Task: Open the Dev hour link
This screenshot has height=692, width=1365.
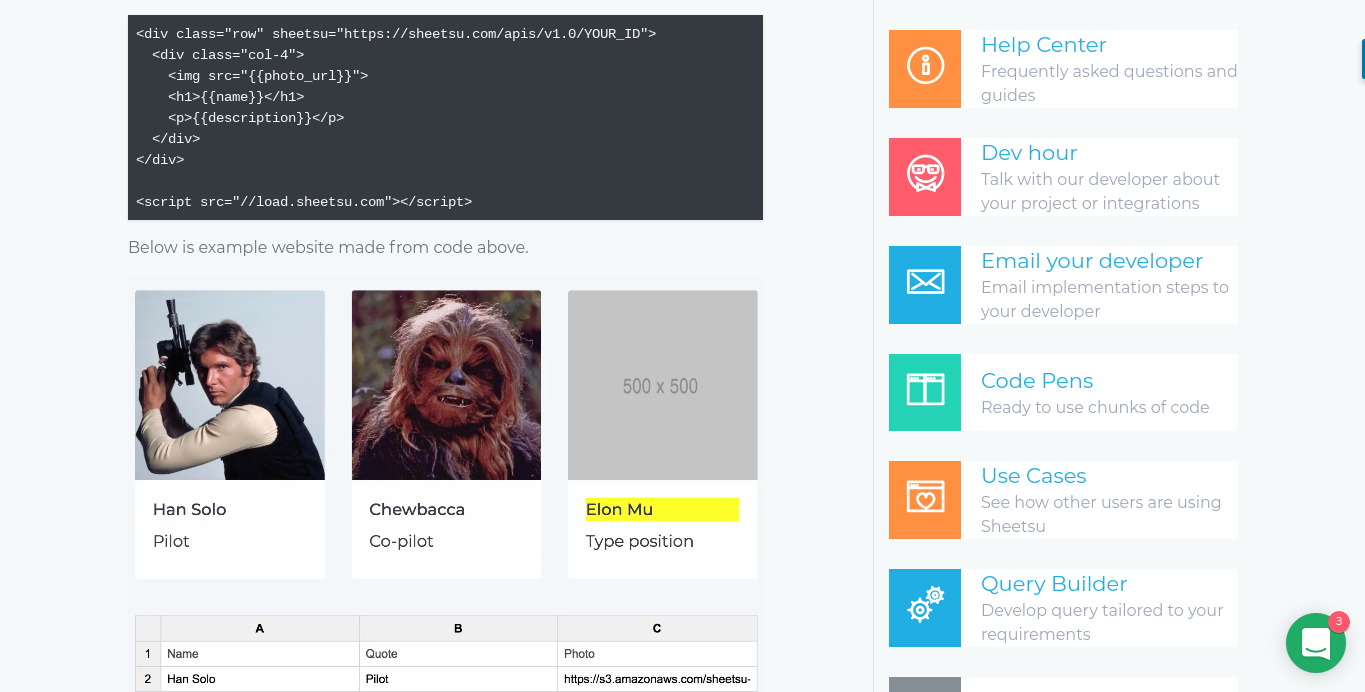Action: (1029, 153)
